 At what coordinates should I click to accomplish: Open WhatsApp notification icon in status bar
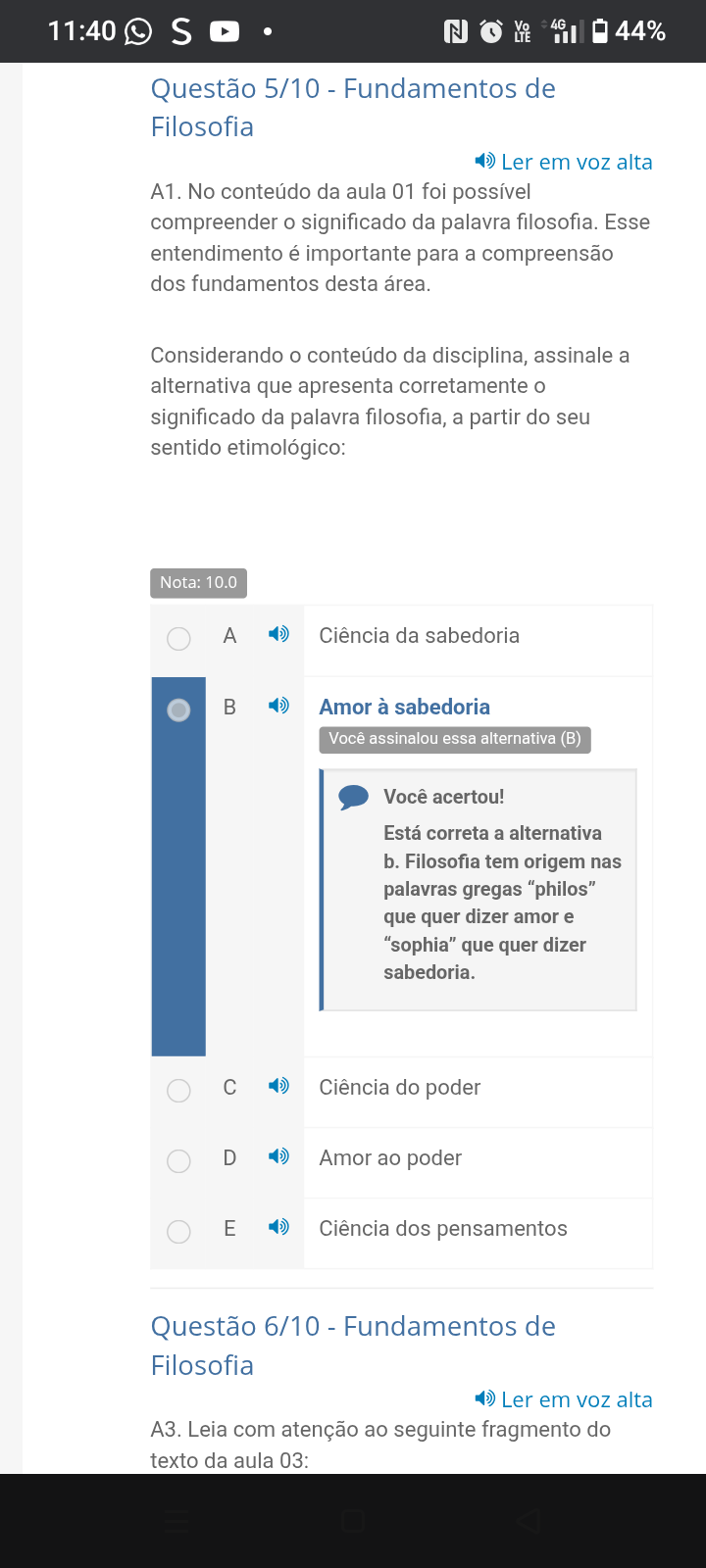pos(138,31)
